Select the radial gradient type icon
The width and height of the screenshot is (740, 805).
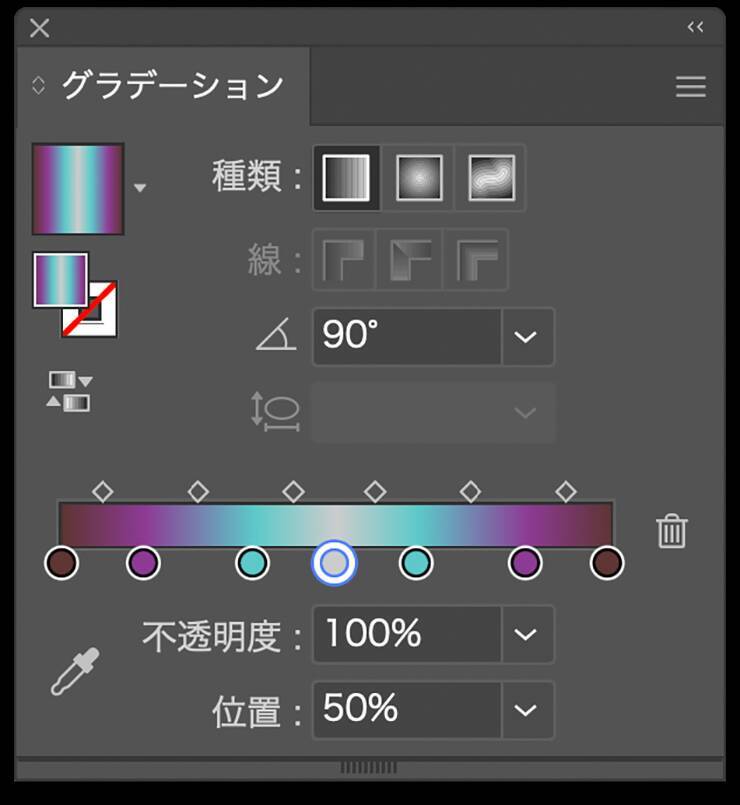[419, 178]
